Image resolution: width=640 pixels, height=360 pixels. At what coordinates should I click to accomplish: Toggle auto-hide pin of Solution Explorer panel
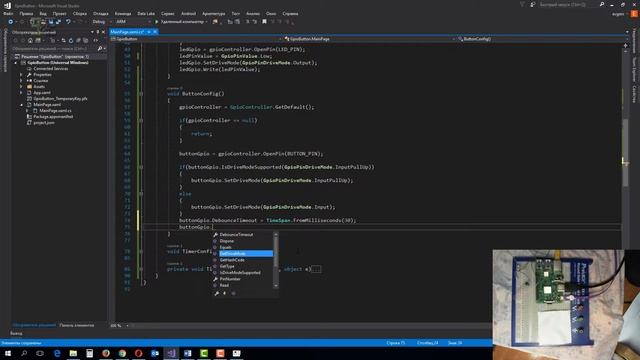click(98, 32)
